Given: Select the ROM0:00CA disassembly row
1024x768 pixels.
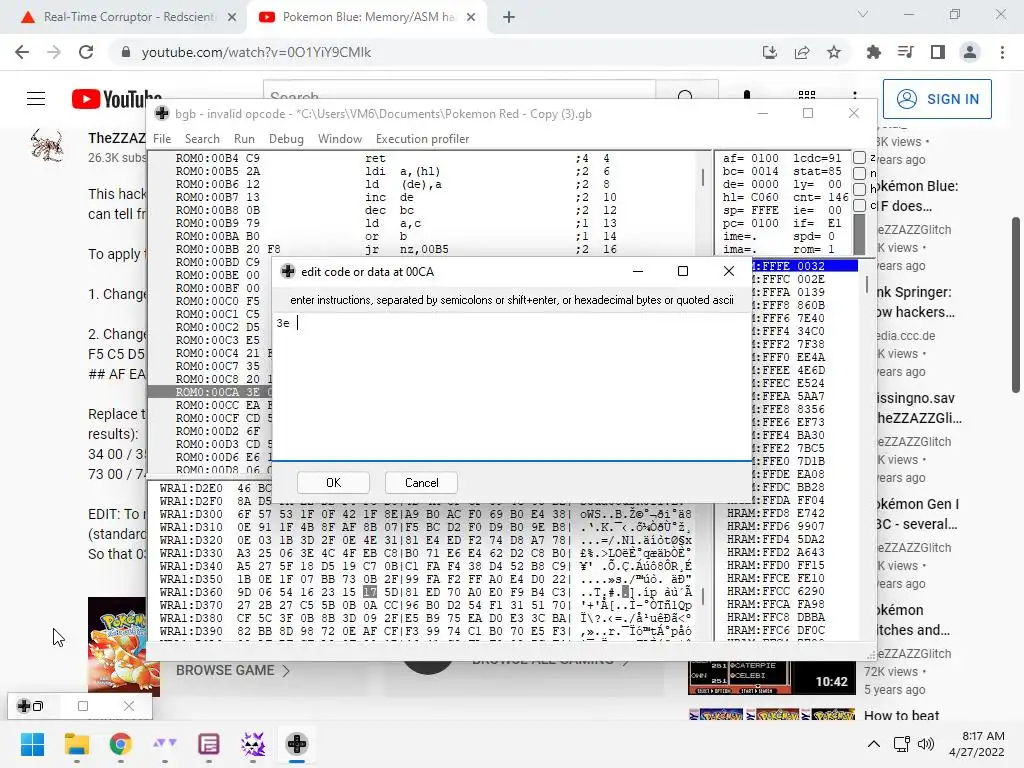Looking at the screenshot, I should coord(210,392).
